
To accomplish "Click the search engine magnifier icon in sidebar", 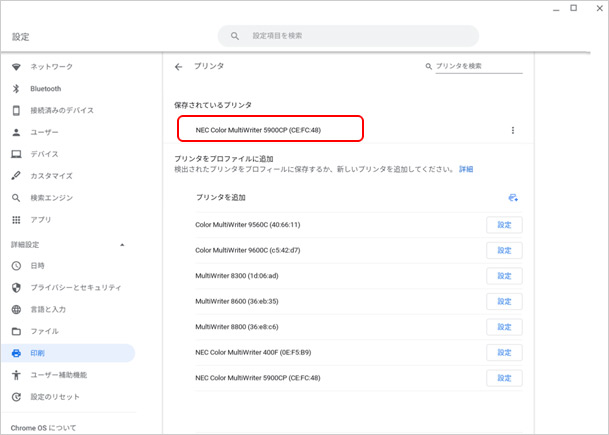I will 16,198.
